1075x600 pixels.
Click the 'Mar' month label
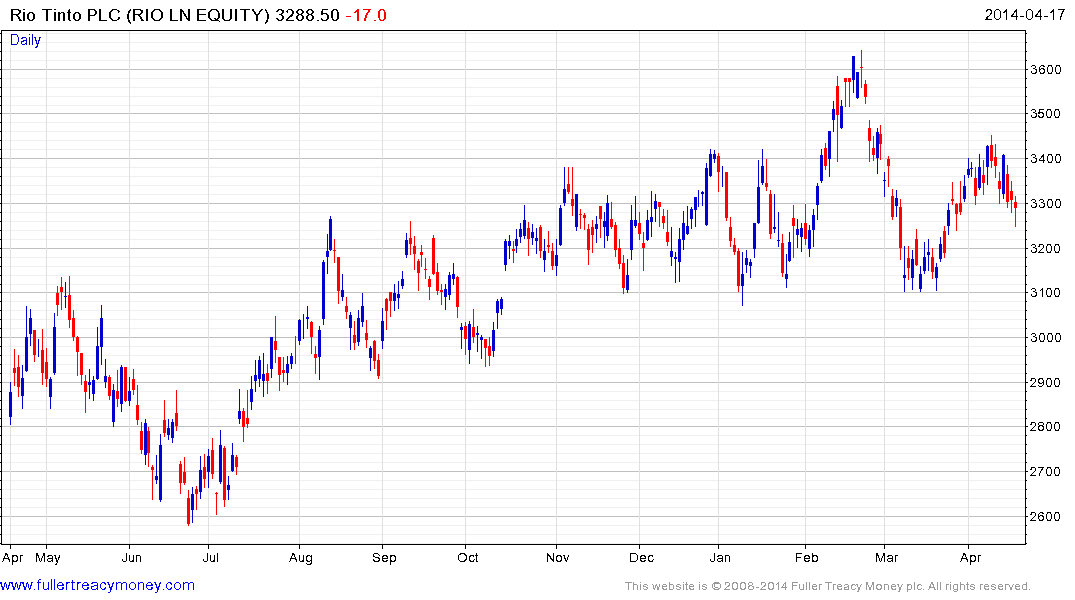point(886,558)
